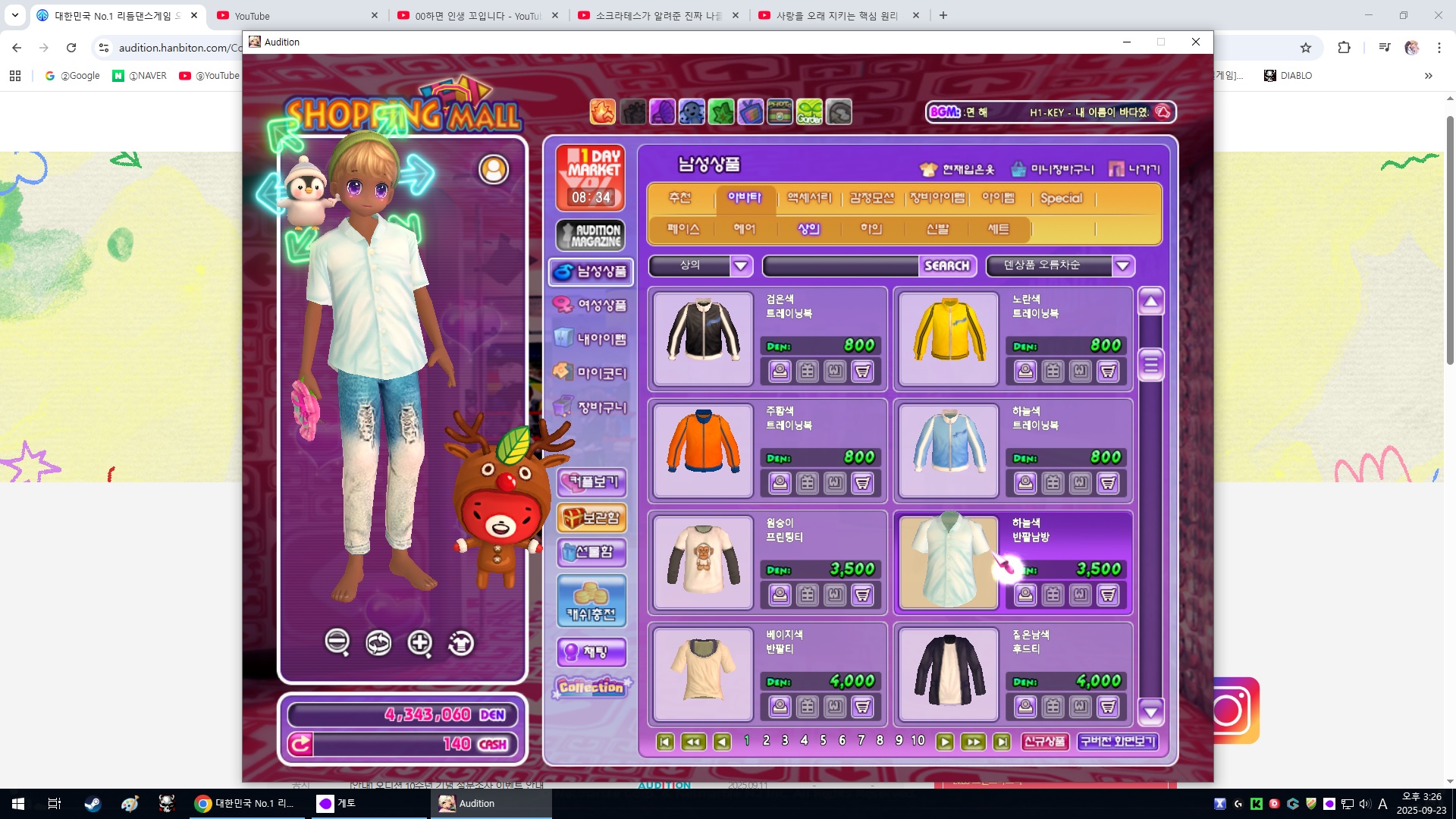The height and width of the screenshot is (819, 1456).
Task: Go to the next page arrow
Action: (x=944, y=742)
